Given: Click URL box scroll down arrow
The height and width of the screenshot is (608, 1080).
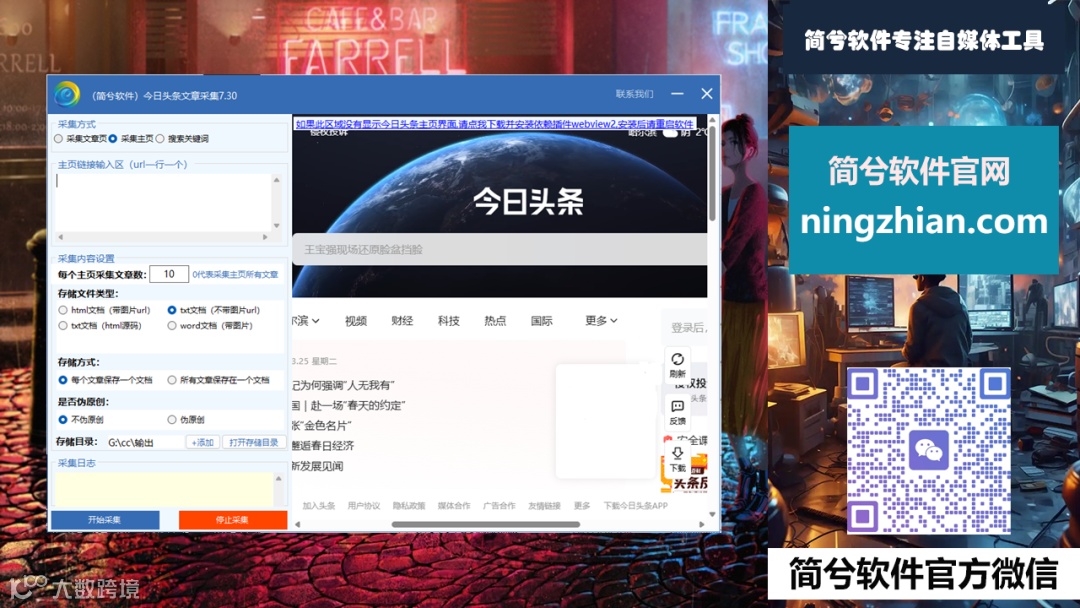Looking at the screenshot, I should point(276,225).
